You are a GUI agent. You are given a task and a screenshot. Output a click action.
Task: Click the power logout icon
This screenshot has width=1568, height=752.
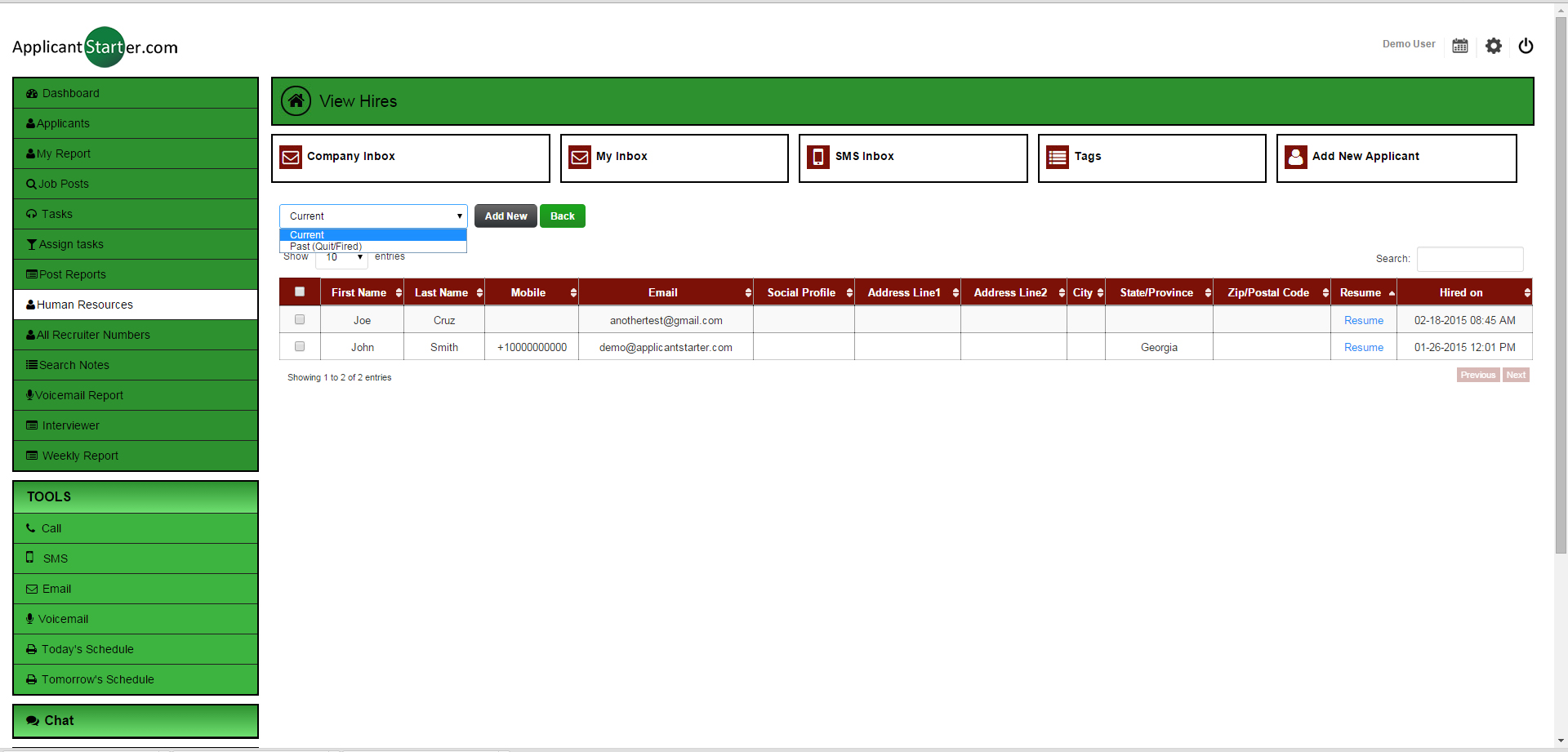click(x=1526, y=47)
